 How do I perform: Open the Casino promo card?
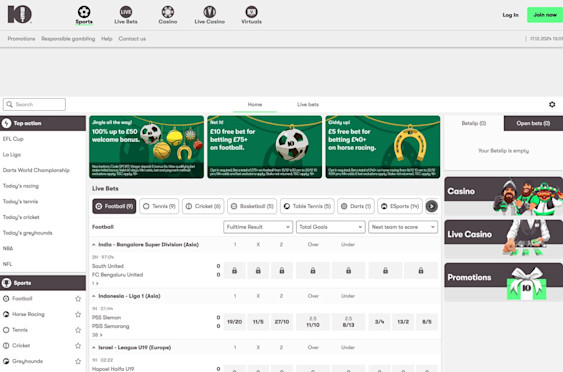[503, 196]
